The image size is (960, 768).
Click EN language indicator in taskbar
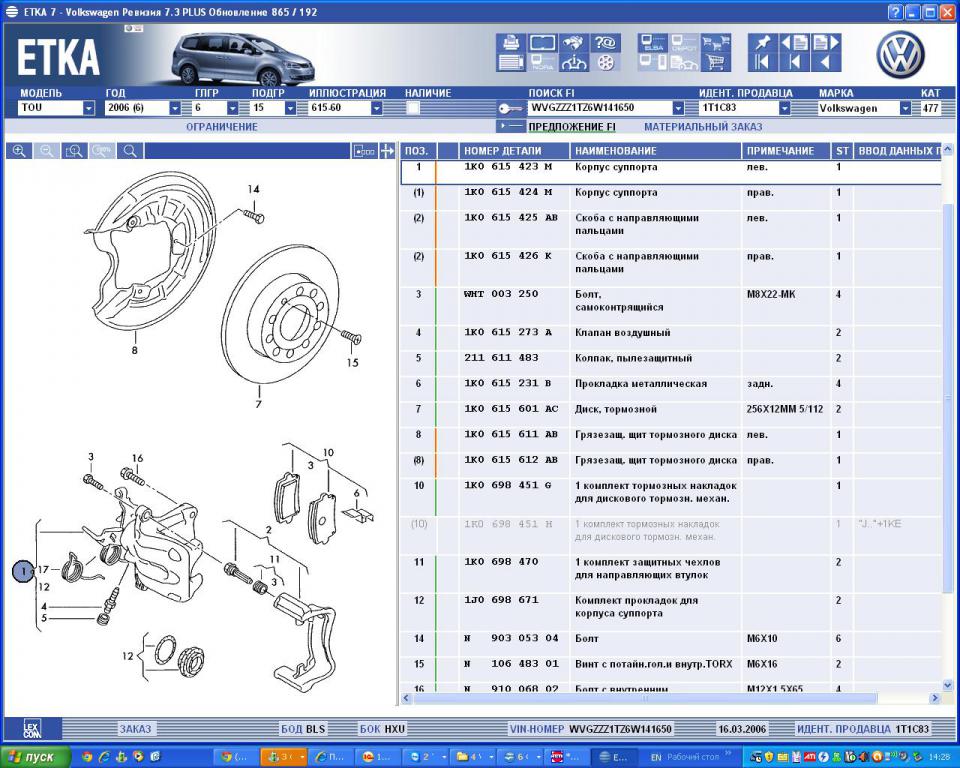tap(656, 758)
